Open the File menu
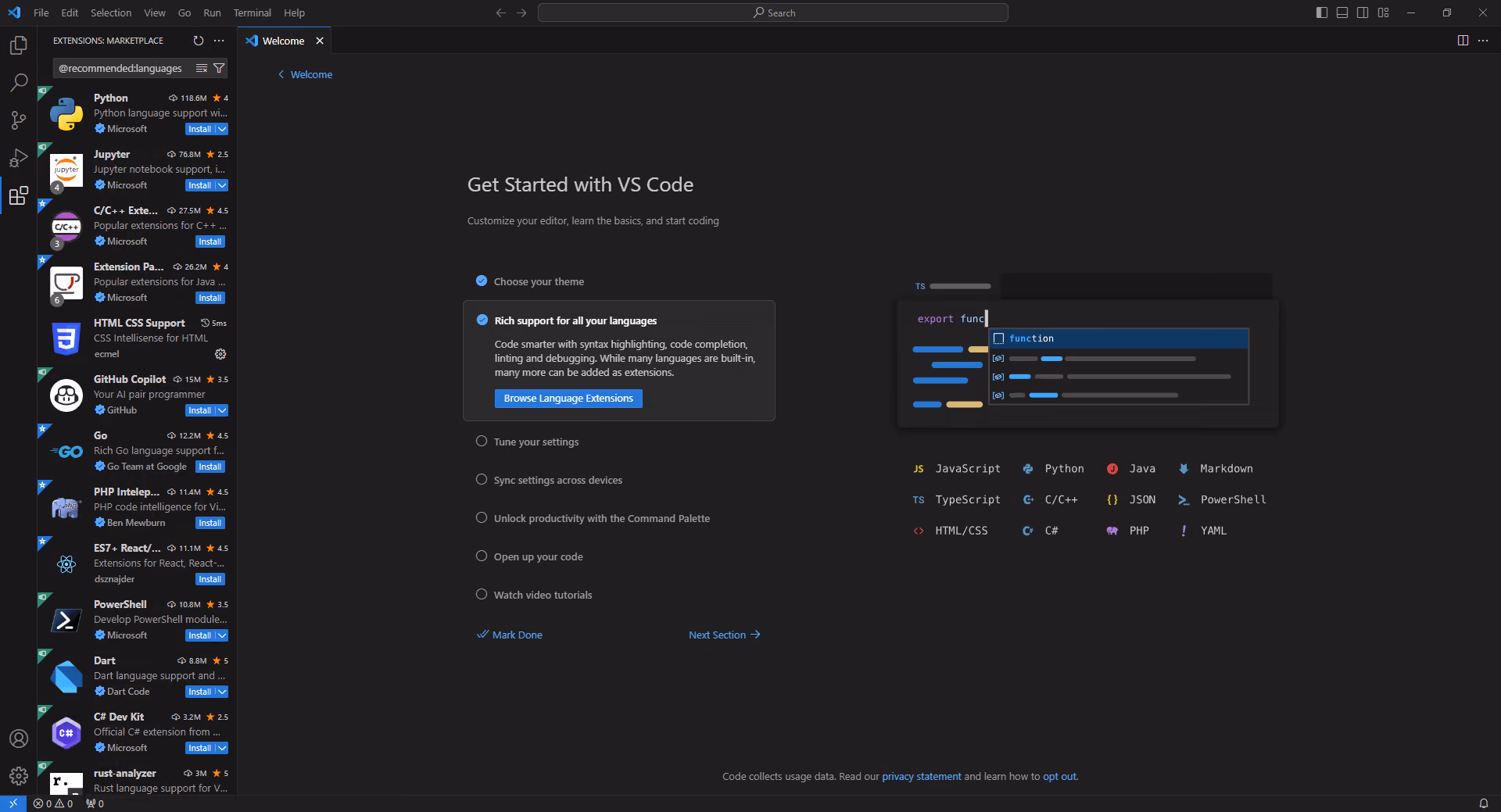This screenshot has height=812, width=1501. point(41,13)
